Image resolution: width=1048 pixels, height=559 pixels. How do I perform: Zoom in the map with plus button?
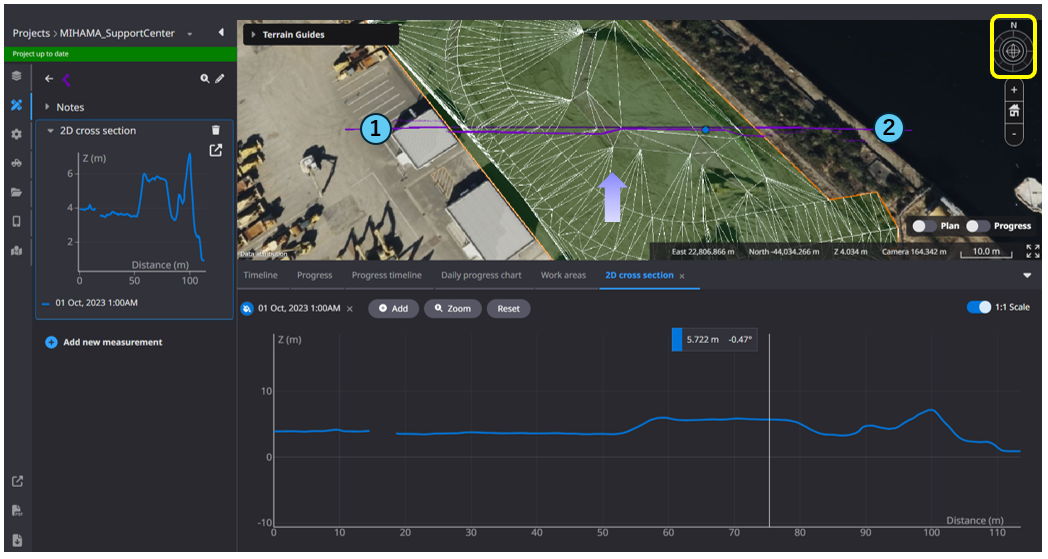[1014, 90]
